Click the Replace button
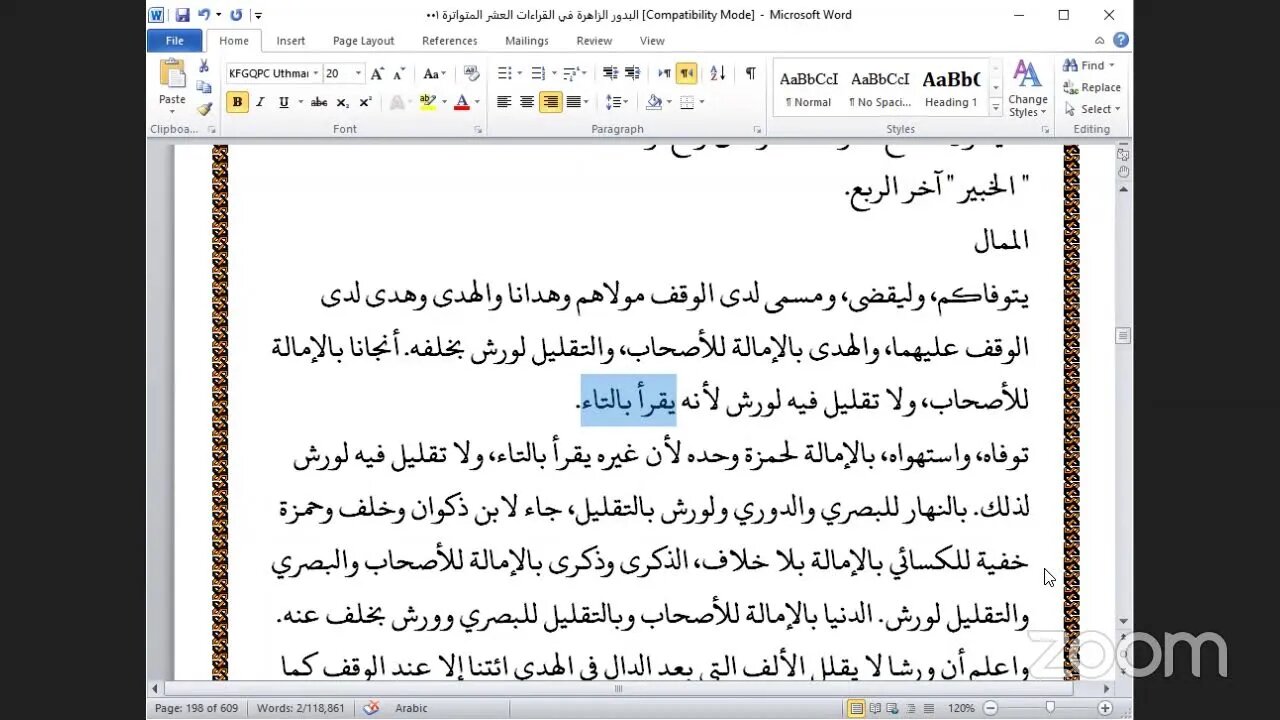This screenshot has height=720, width=1280. pyautogui.click(x=1092, y=88)
